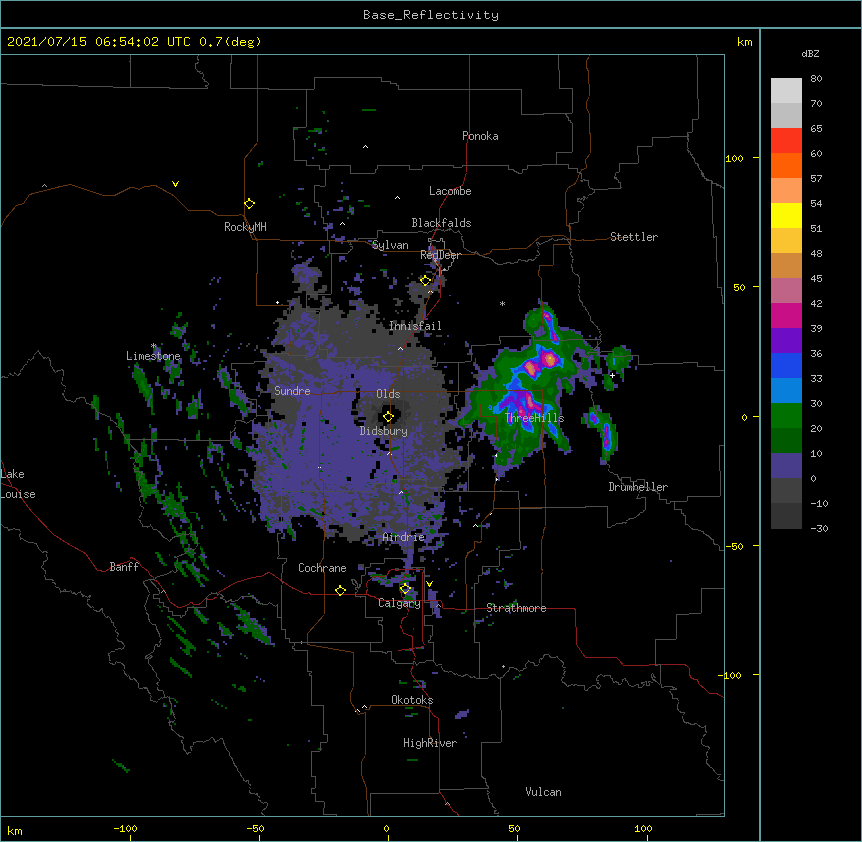Click the Sylvan label

[x=390, y=245]
